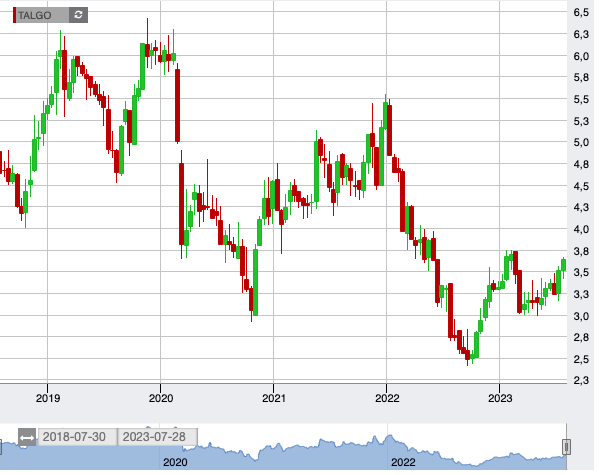Click the navigator's left edge handle
Image resolution: width=599 pixels, height=475 pixels.
click(x=1, y=447)
